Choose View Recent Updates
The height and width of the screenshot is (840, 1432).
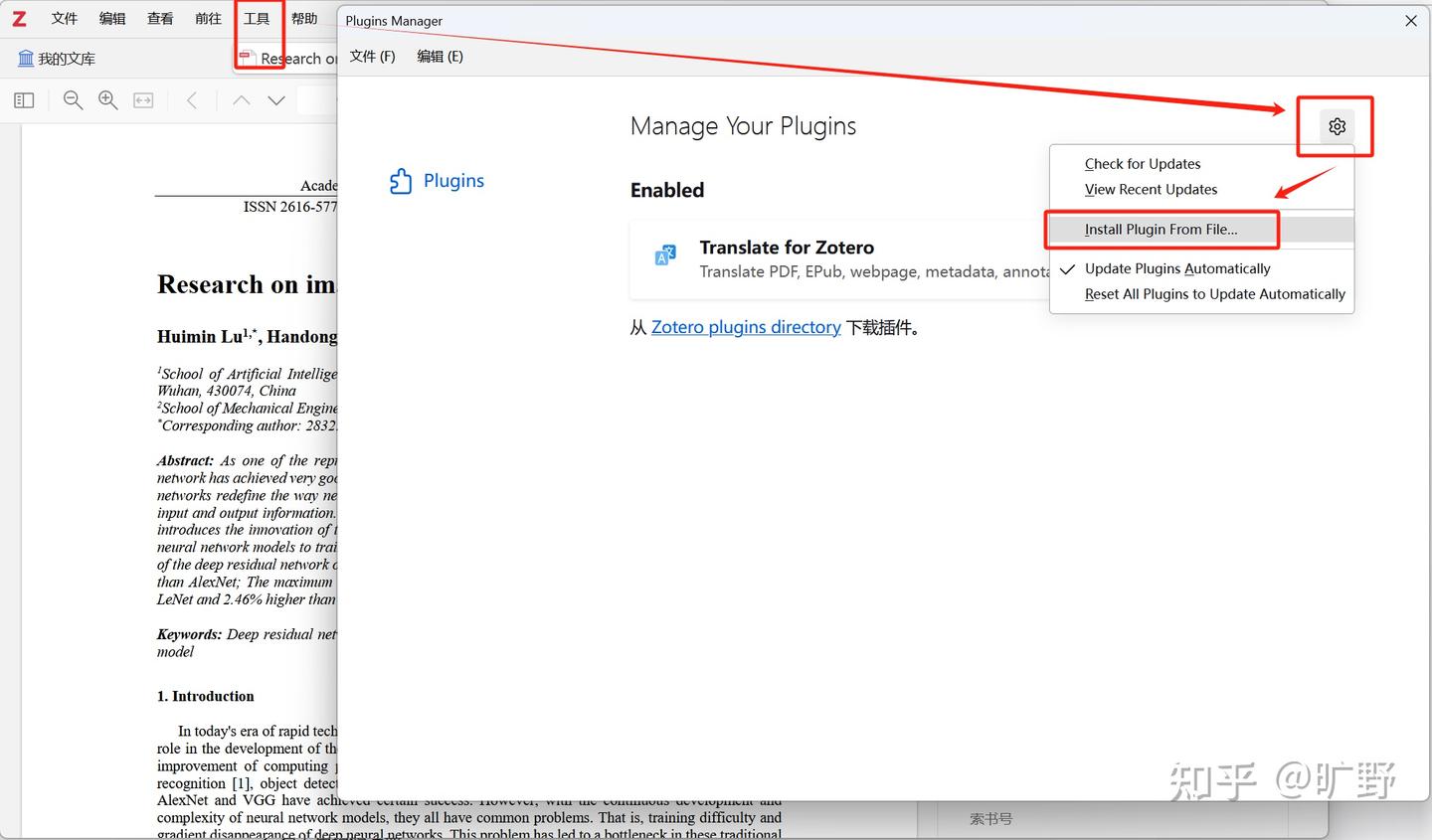coord(1151,190)
